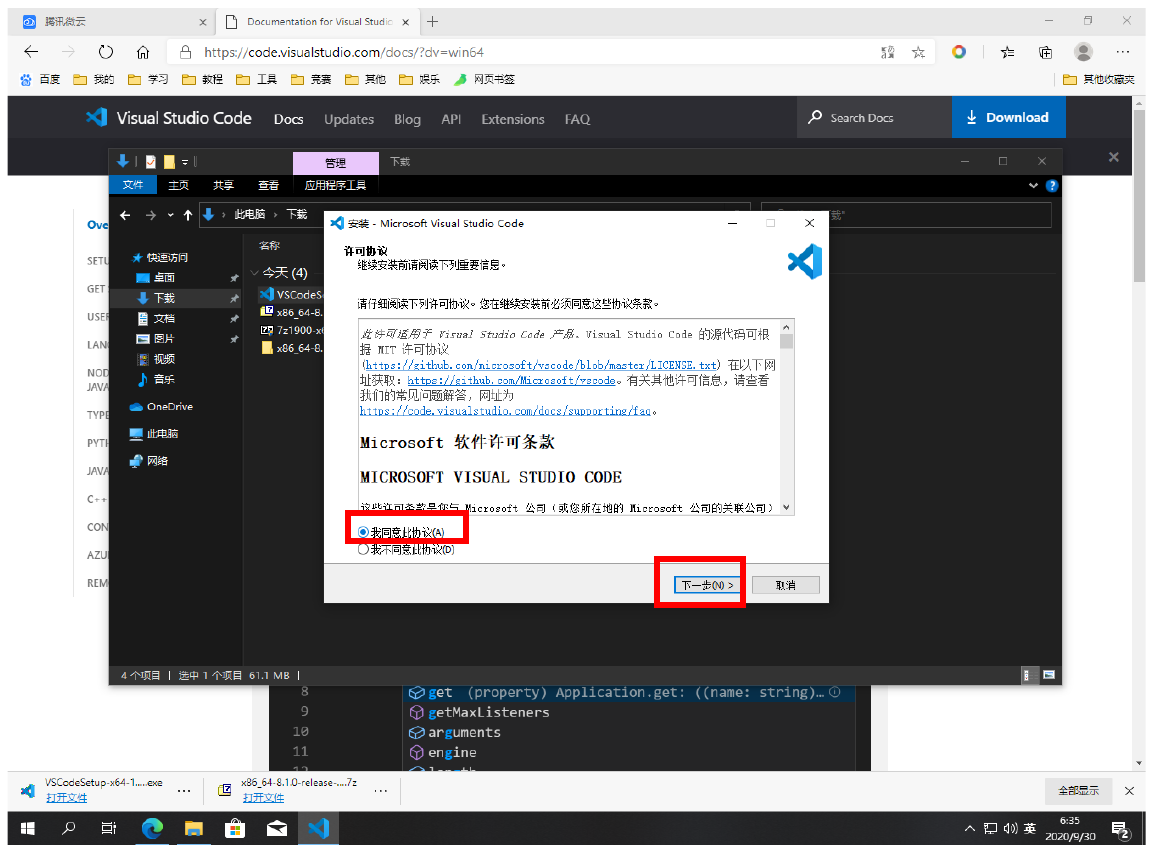Screen dimensions: 1155x853
Task: Open the Extensions menu item in the navbar
Action: [x=512, y=119]
